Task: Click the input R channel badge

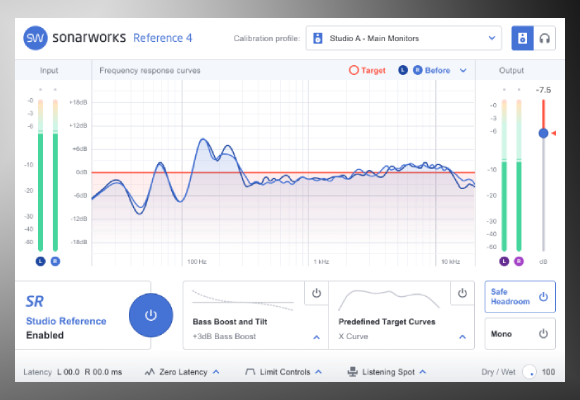Action: tap(55, 261)
